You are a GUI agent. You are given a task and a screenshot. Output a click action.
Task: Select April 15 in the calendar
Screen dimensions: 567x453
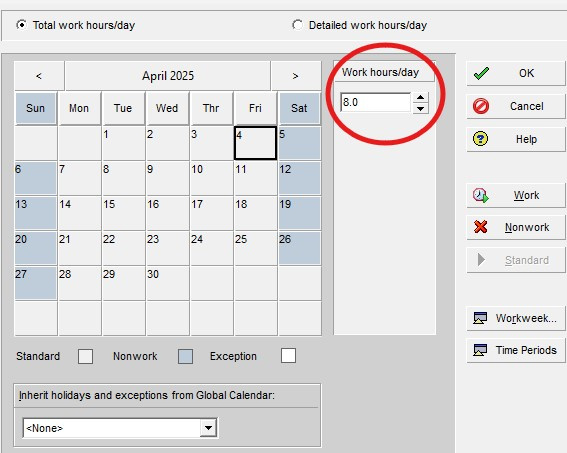click(x=124, y=213)
